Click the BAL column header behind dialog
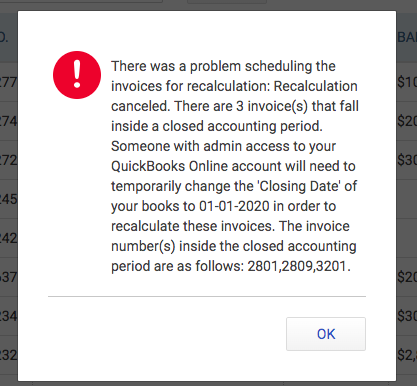 (x=407, y=37)
